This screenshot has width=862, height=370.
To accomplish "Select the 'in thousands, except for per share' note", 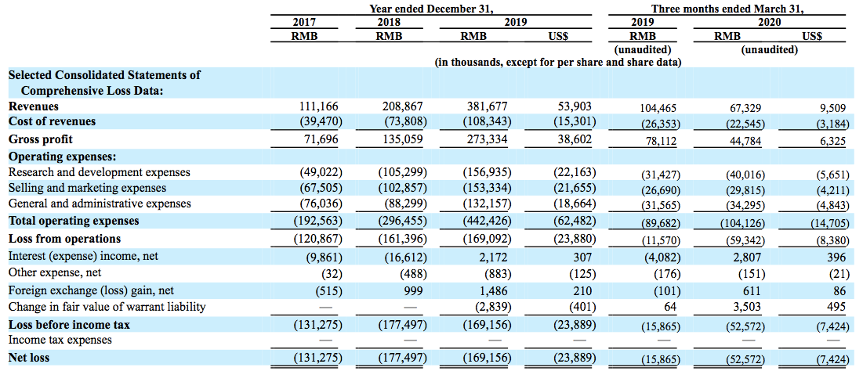I will coord(559,62).
